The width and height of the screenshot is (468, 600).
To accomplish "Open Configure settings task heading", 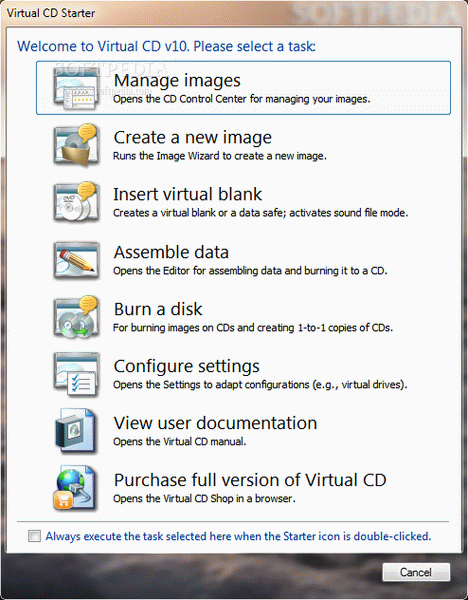I will coord(187,366).
